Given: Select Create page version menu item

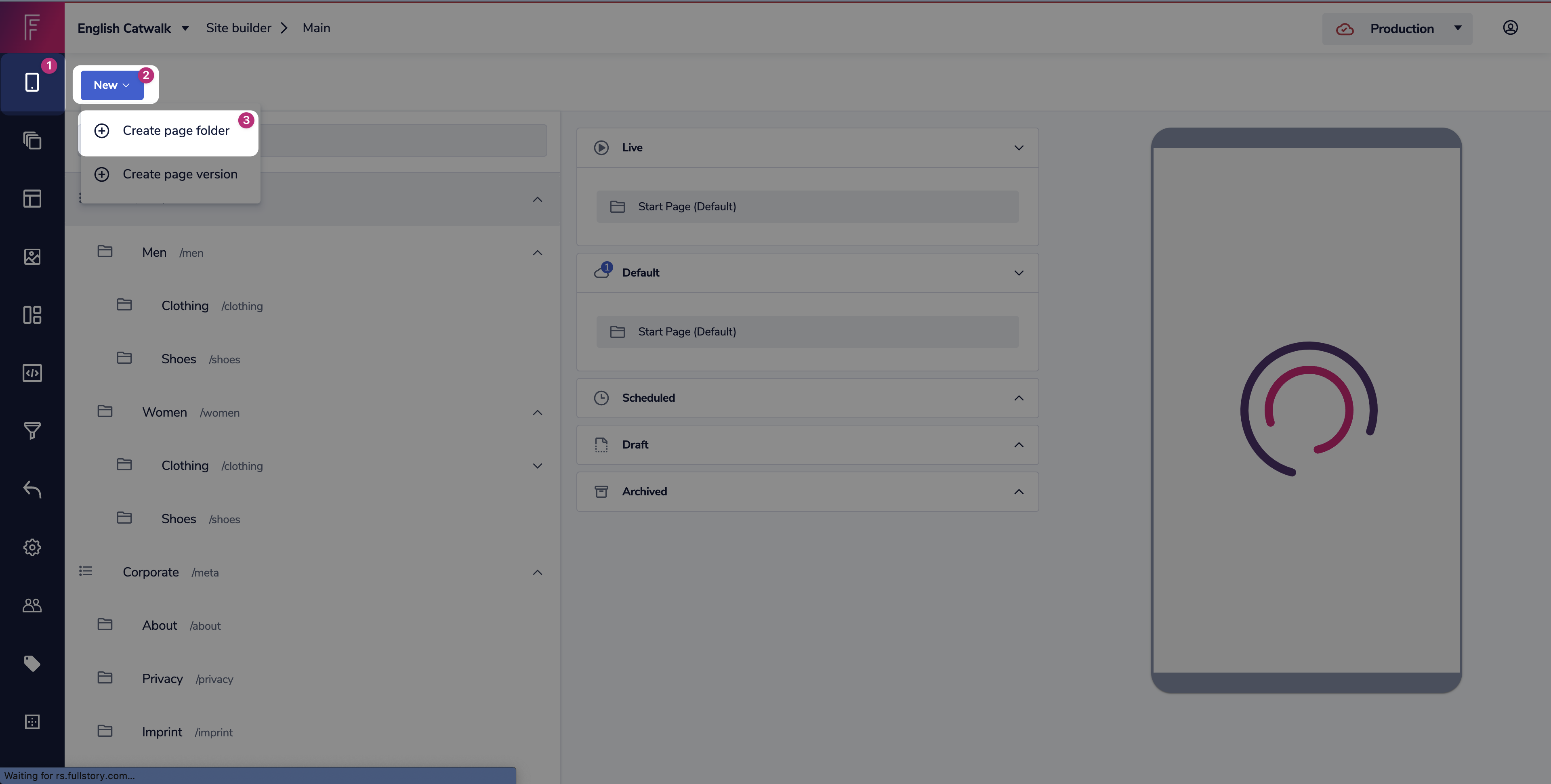Looking at the screenshot, I should [179, 174].
